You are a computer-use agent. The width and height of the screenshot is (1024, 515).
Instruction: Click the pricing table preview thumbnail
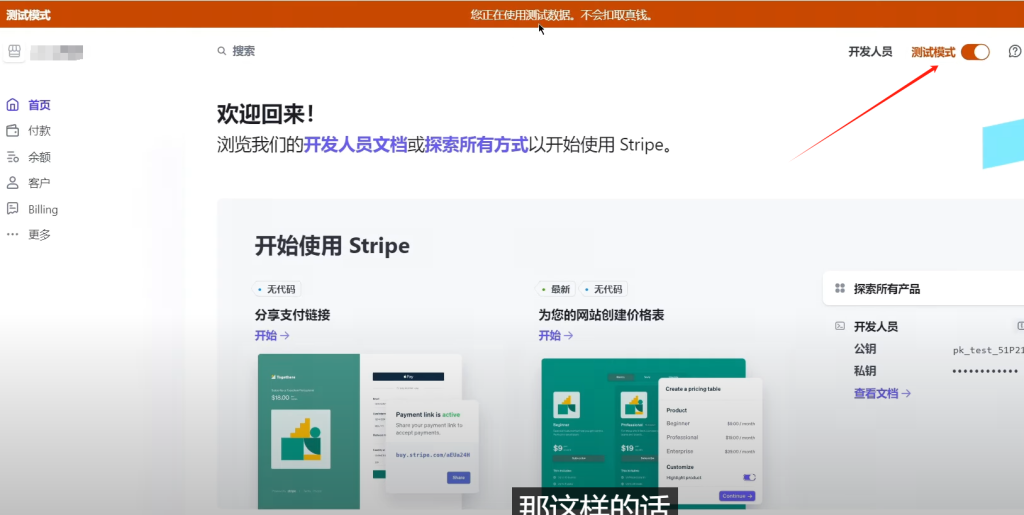click(x=651, y=433)
